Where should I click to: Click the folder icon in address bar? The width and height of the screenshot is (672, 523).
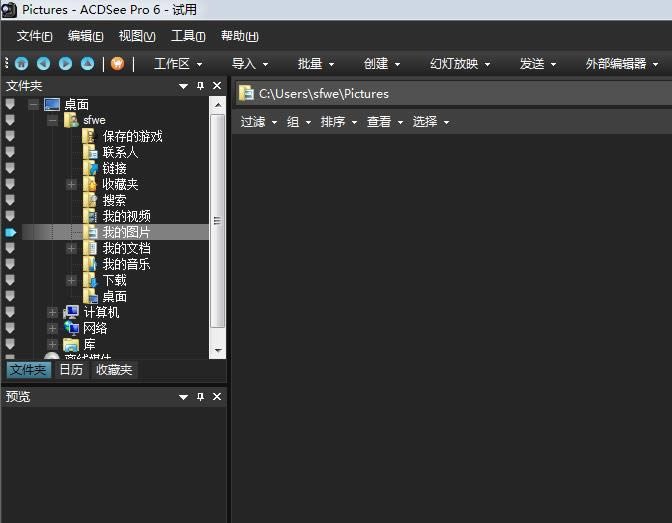[246, 93]
